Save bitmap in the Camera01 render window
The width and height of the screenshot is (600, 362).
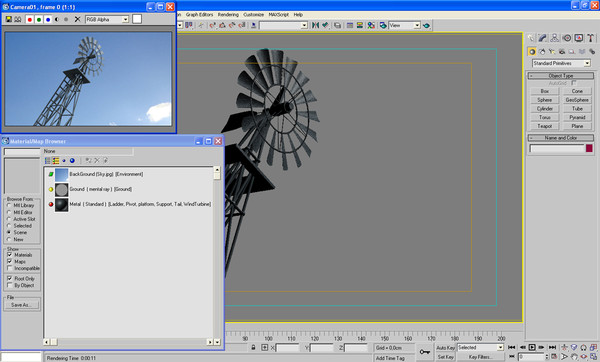[8, 19]
